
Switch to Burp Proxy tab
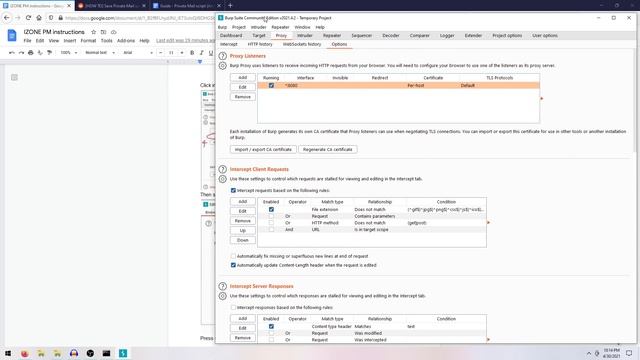[x=281, y=36]
